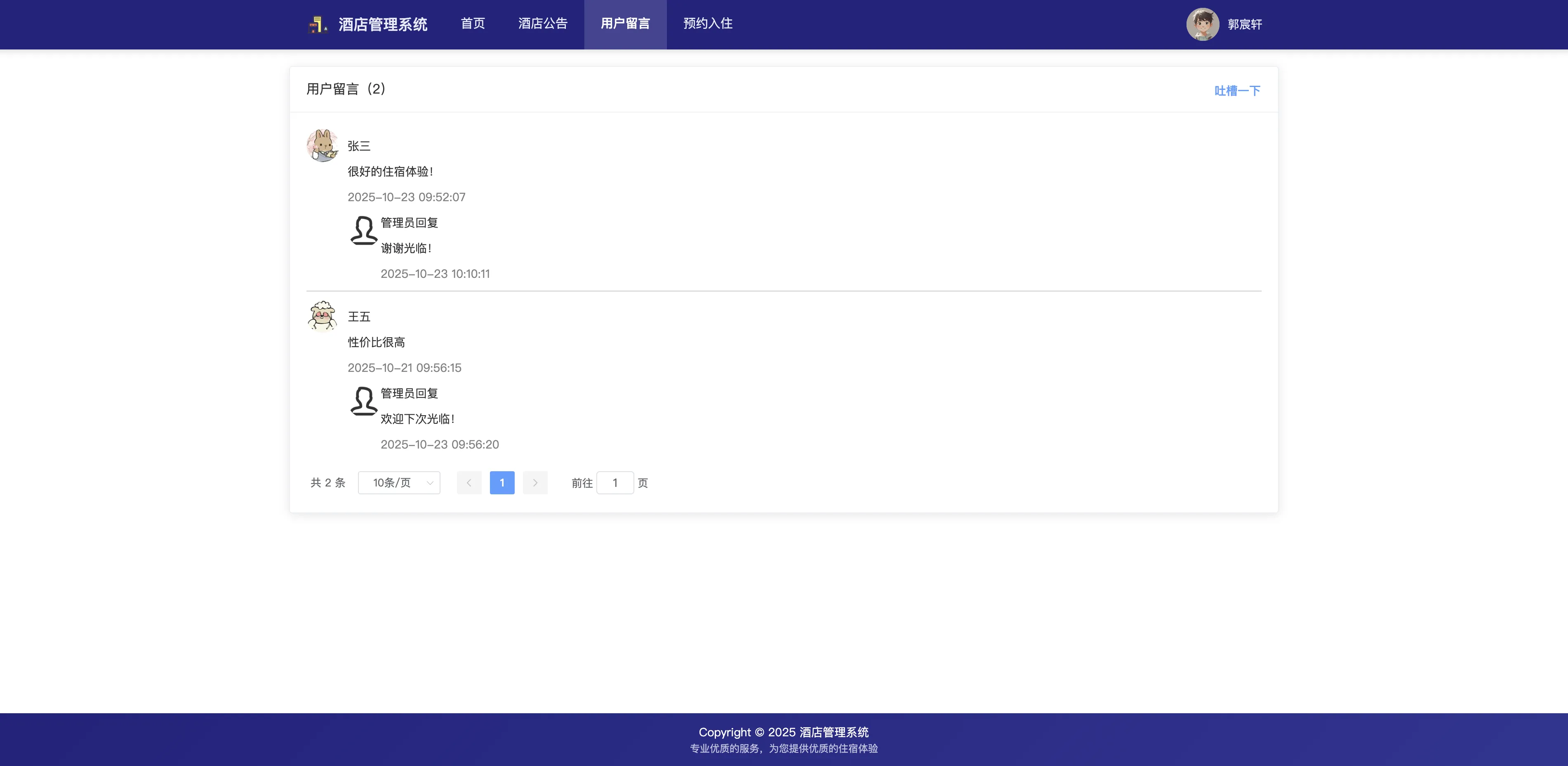Screen dimensions: 1568x766
Task: Go to the 酒店公告 menu item
Action: click(x=542, y=24)
